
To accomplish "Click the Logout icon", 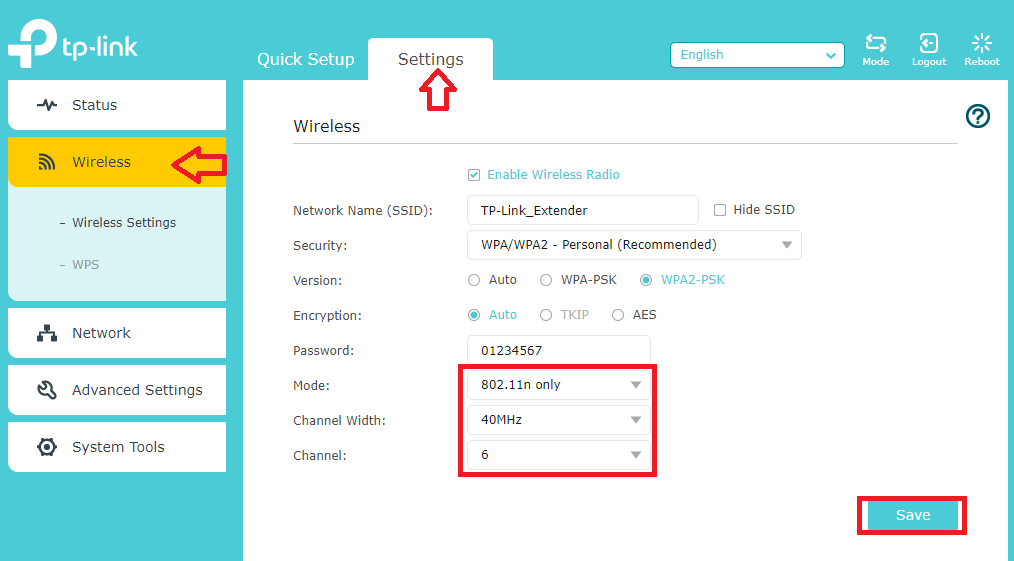I will coord(929,43).
